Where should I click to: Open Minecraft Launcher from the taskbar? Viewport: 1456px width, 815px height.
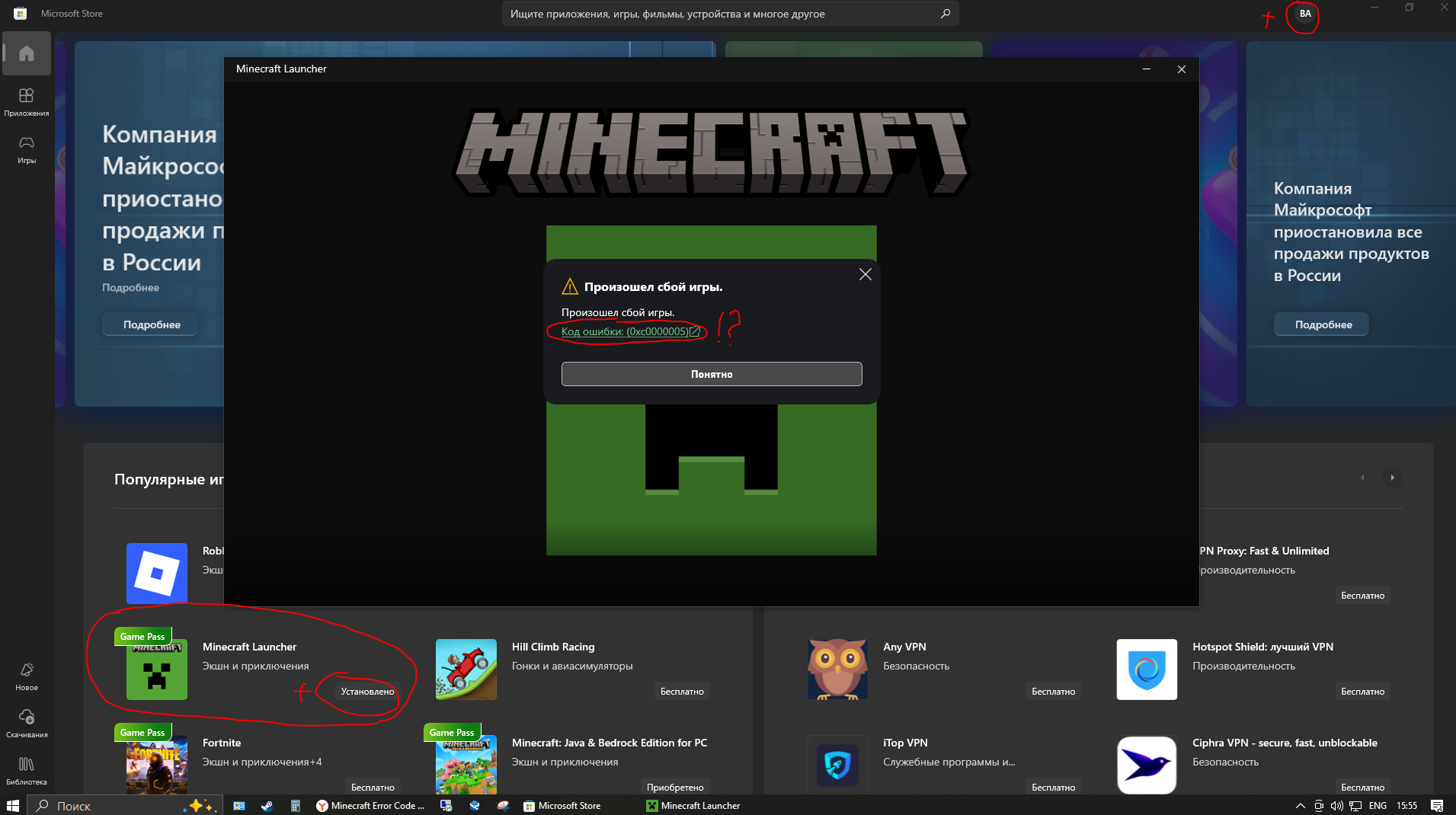693,806
